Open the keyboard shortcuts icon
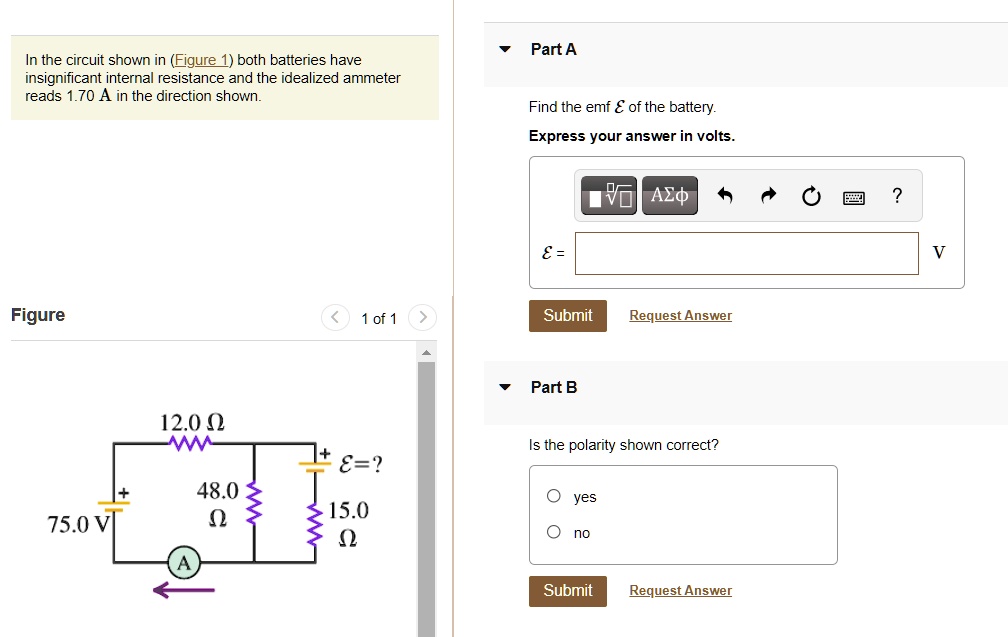1008x637 pixels. click(853, 196)
